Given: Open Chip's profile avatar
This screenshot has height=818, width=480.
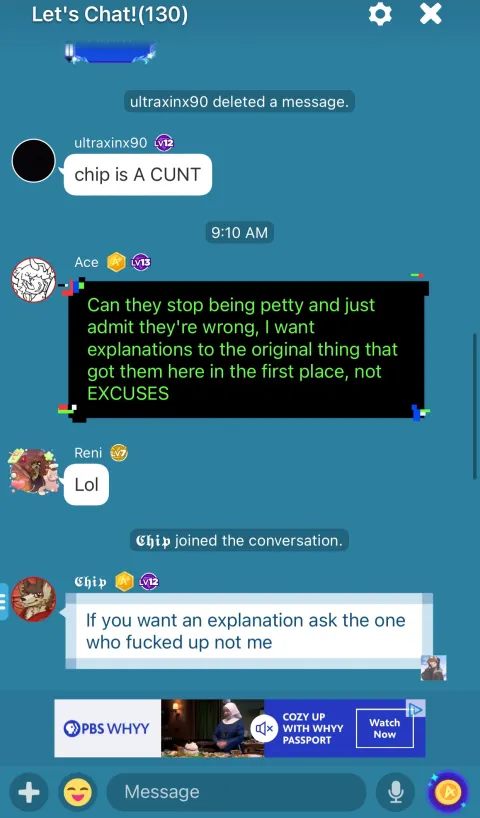Looking at the screenshot, I should coord(33,599).
